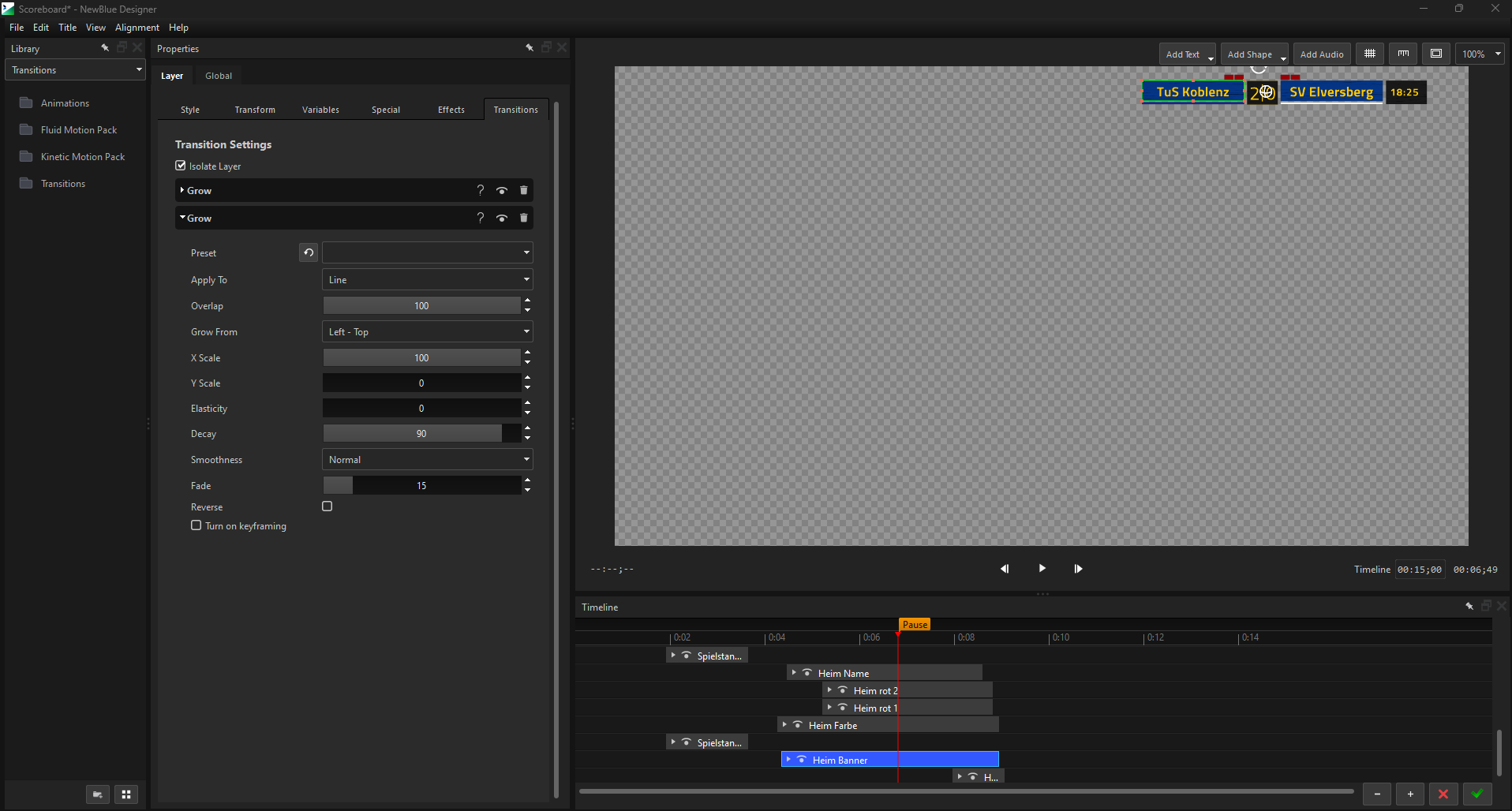
Task: Open the 100% zoom level dropdown
Action: (1480, 54)
